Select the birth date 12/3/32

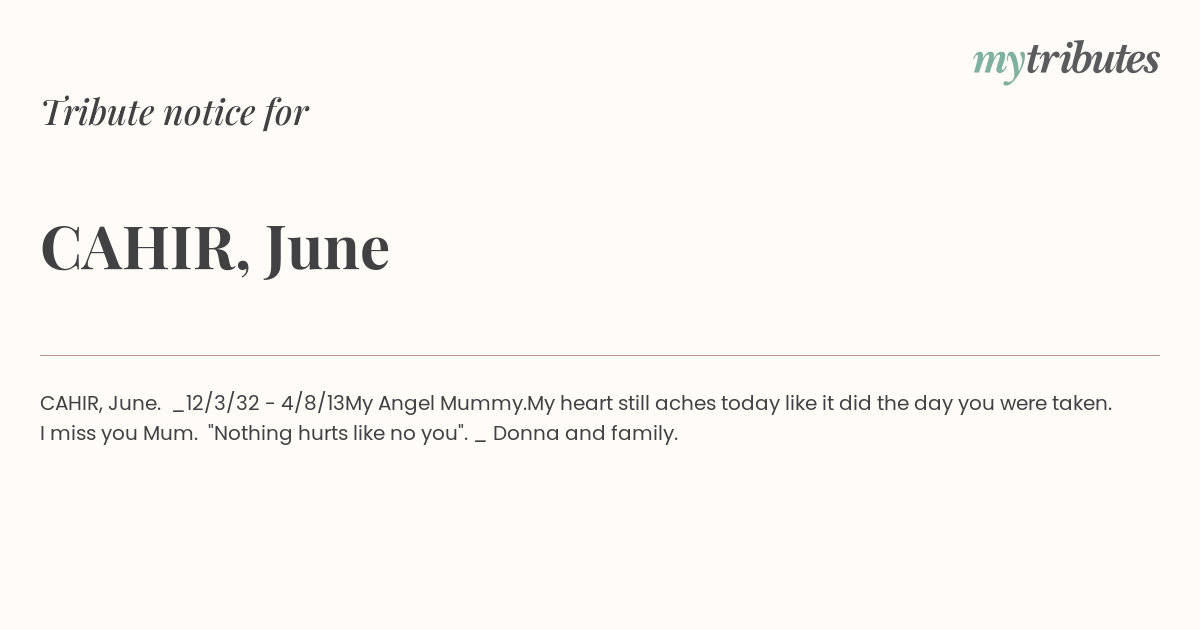pyautogui.click(x=222, y=404)
